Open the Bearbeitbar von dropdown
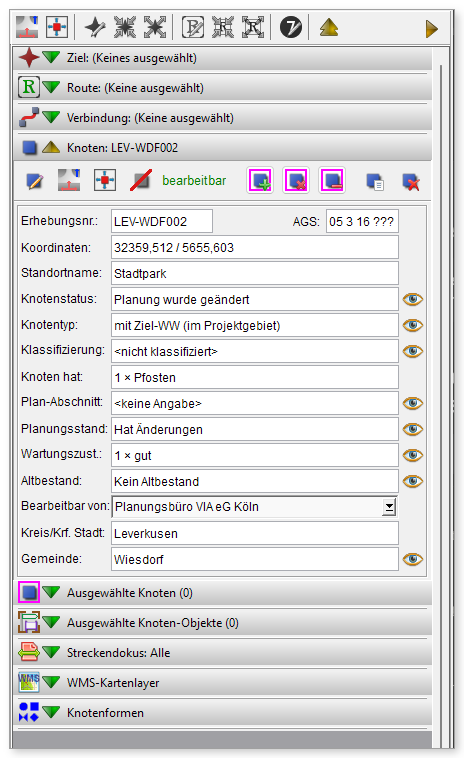Image resolution: width=464 pixels, height=758 pixels. coord(389,507)
